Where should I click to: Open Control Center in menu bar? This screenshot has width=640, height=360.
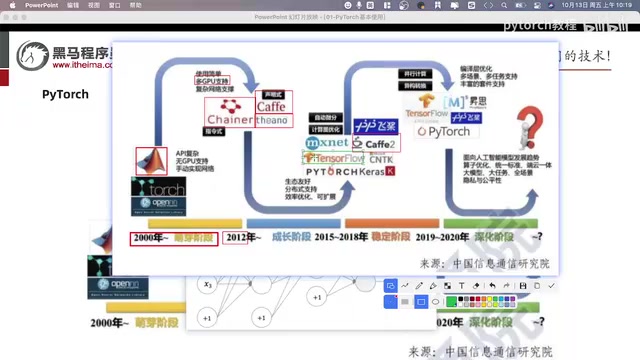pyautogui.click(x=537, y=5)
